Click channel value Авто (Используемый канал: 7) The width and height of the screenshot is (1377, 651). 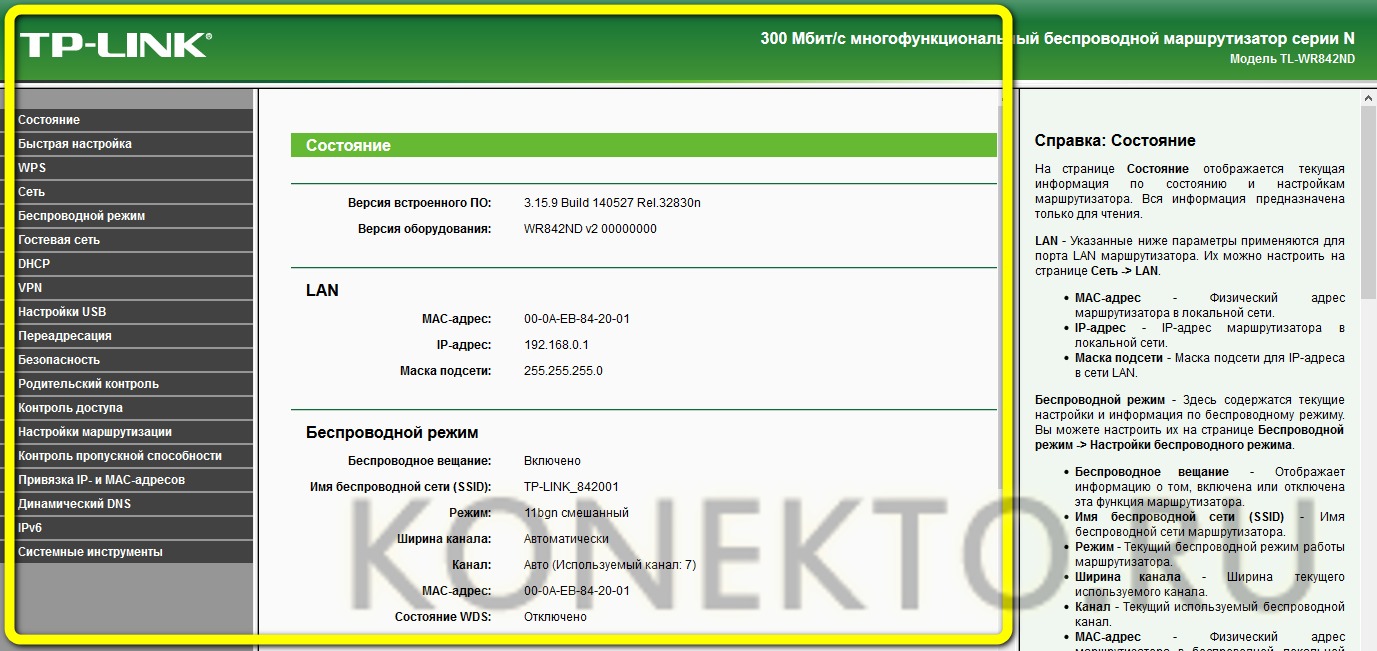610,565
